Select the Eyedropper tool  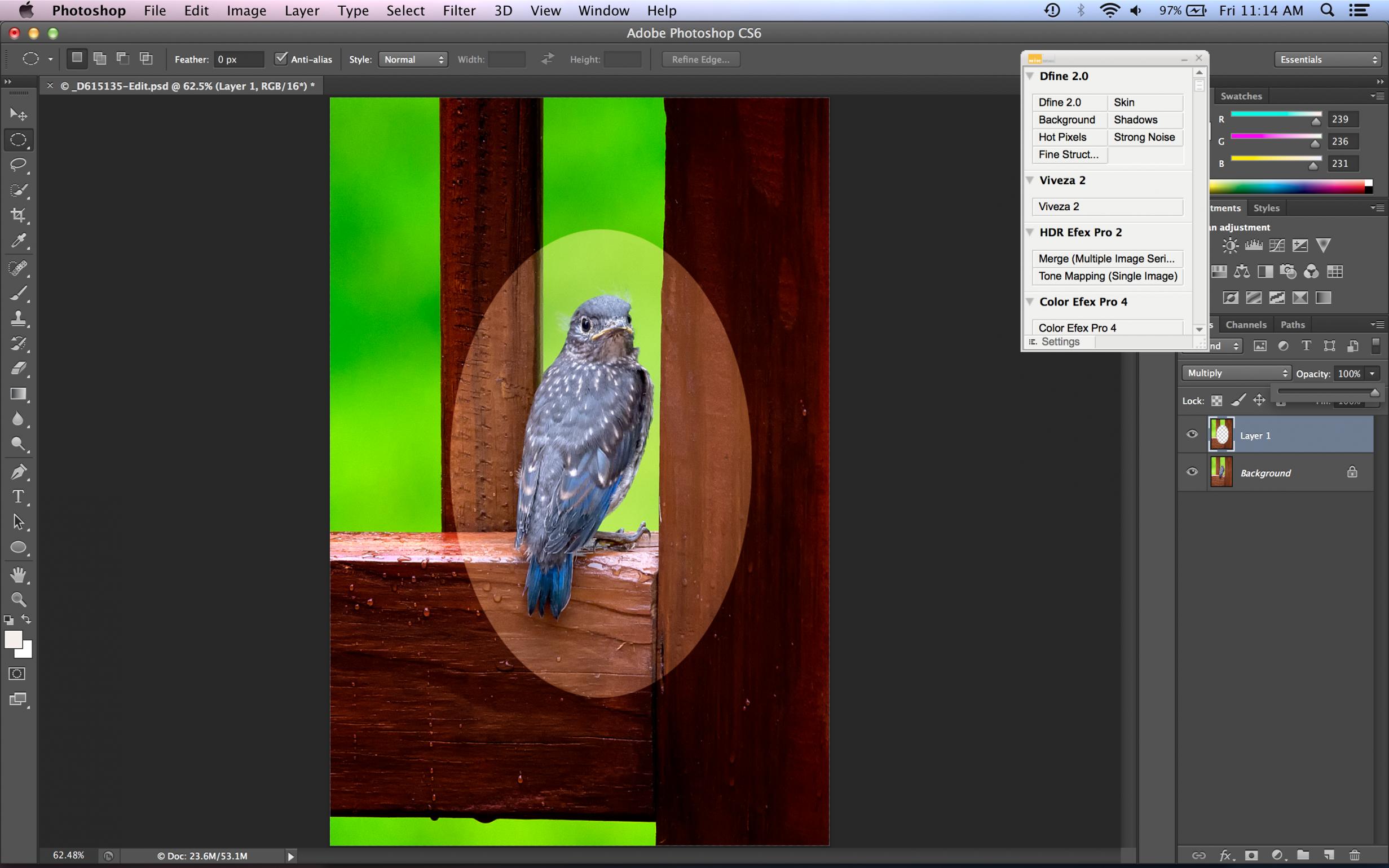pyautogui.click(x=19, y=241)
